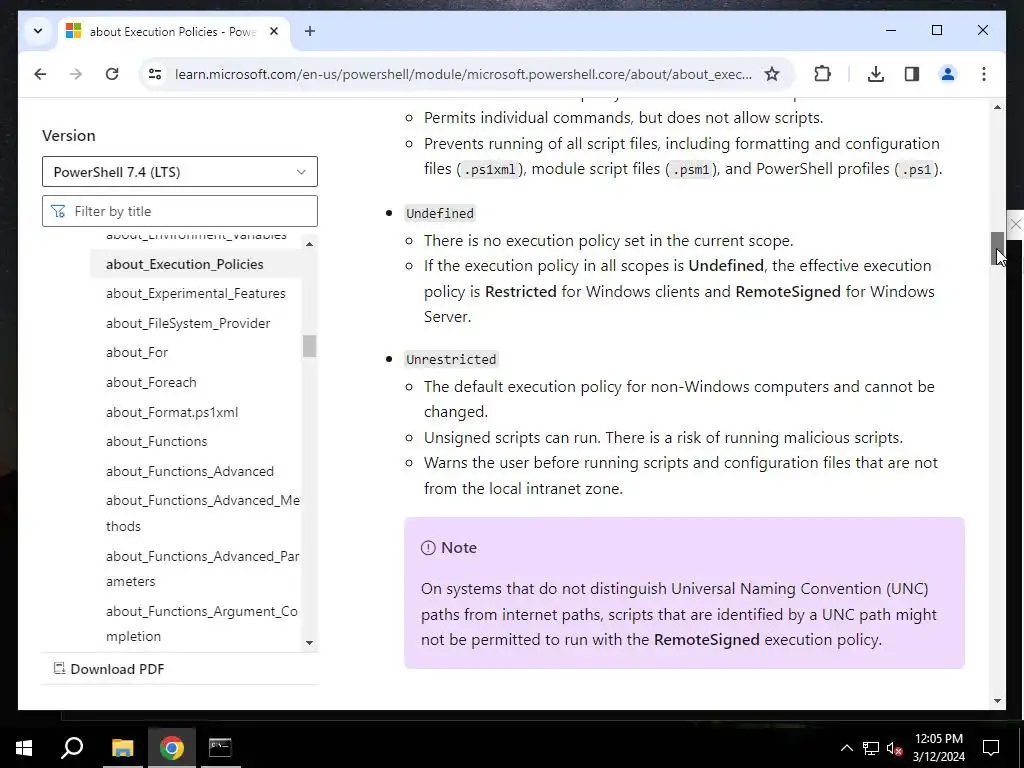Show hidden system tray icons
Image resolution: width=1024 pixels, height=768 pixels.
pyautogui.click(x=846, y=748)
